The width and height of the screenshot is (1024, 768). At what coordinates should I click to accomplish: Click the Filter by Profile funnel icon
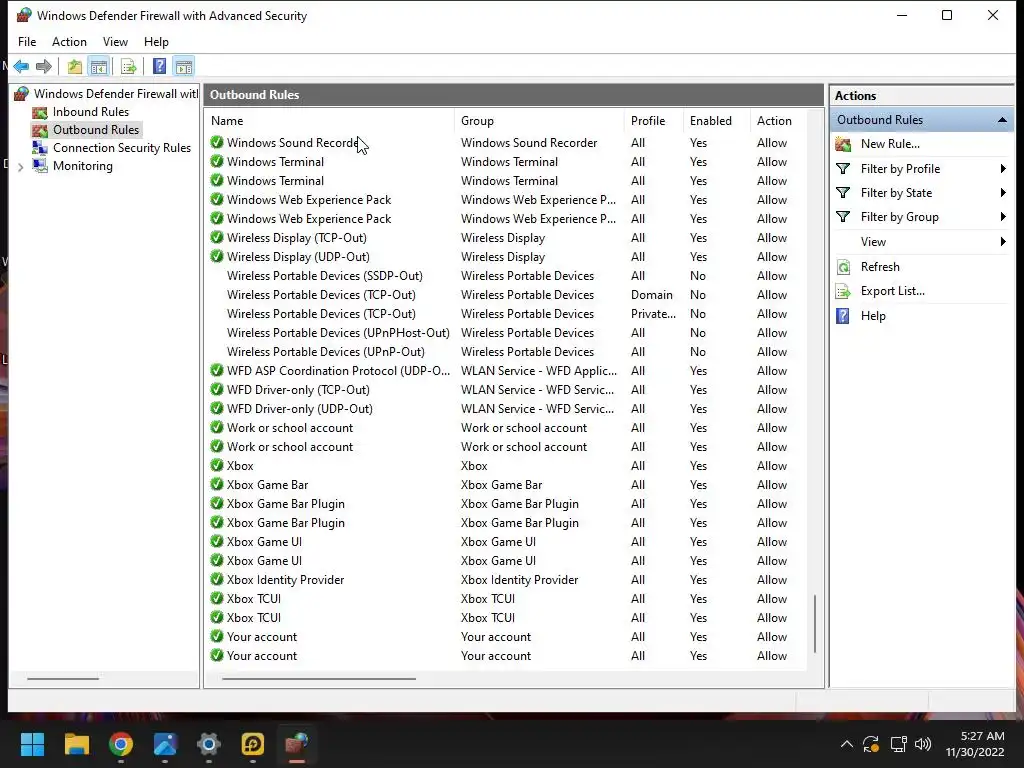[x=843, y=168]
